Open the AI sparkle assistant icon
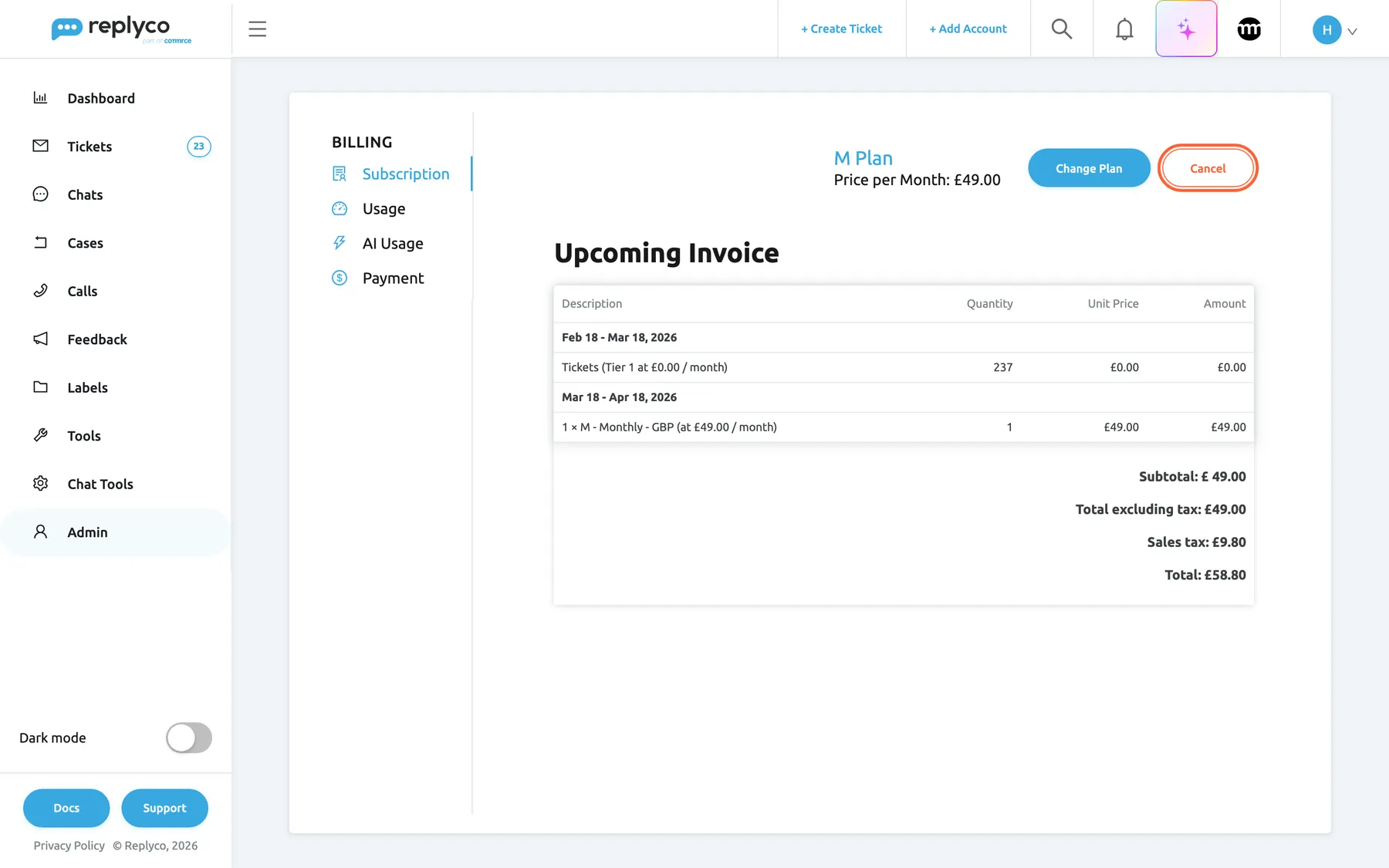 (1186, 29)
